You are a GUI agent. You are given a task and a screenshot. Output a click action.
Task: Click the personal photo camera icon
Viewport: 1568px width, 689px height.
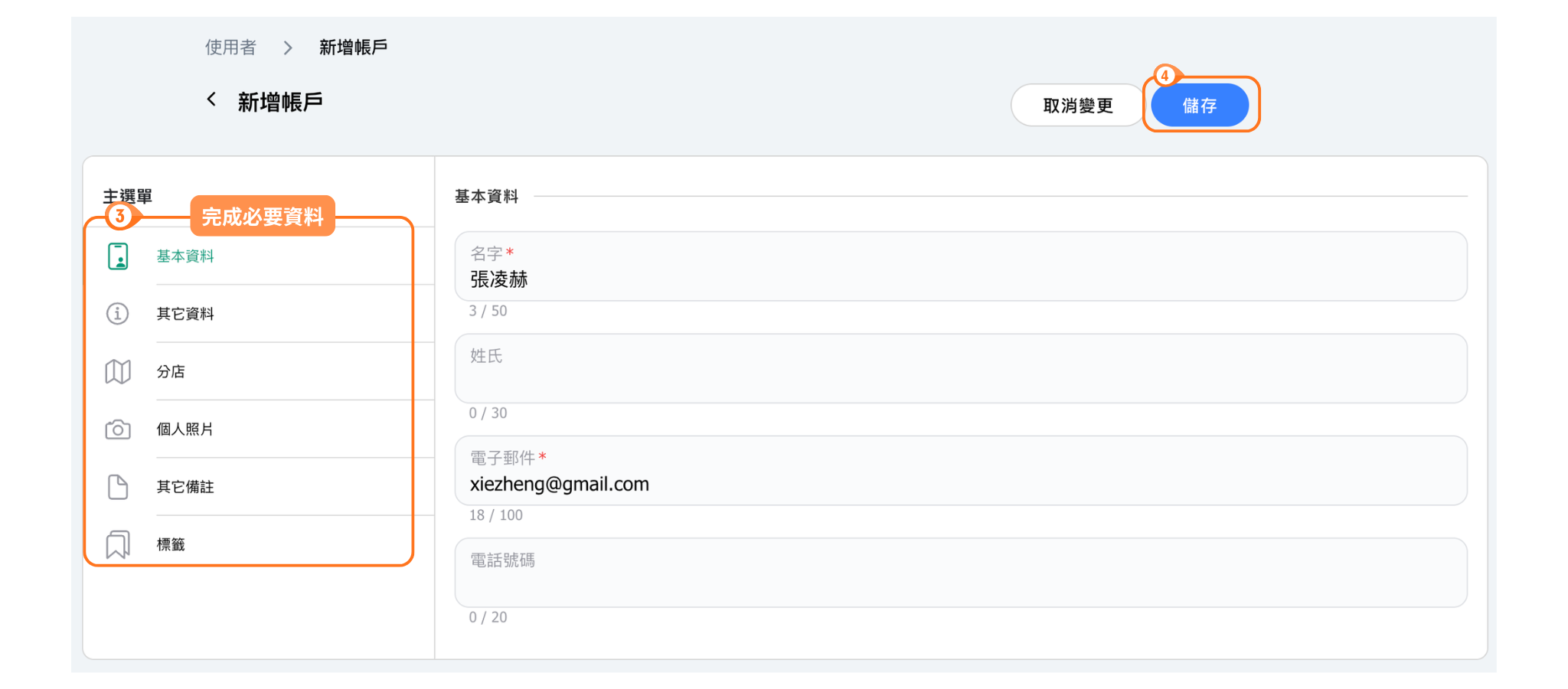point(118,429)
